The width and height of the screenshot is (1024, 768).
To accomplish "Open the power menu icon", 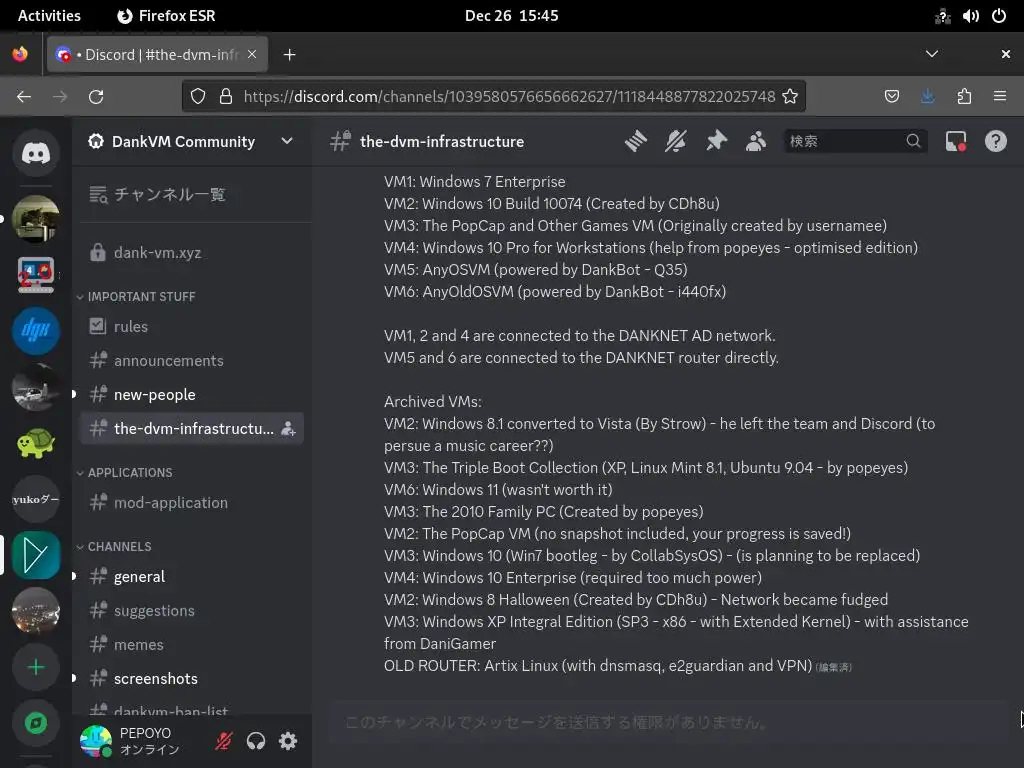I will 999,16.
